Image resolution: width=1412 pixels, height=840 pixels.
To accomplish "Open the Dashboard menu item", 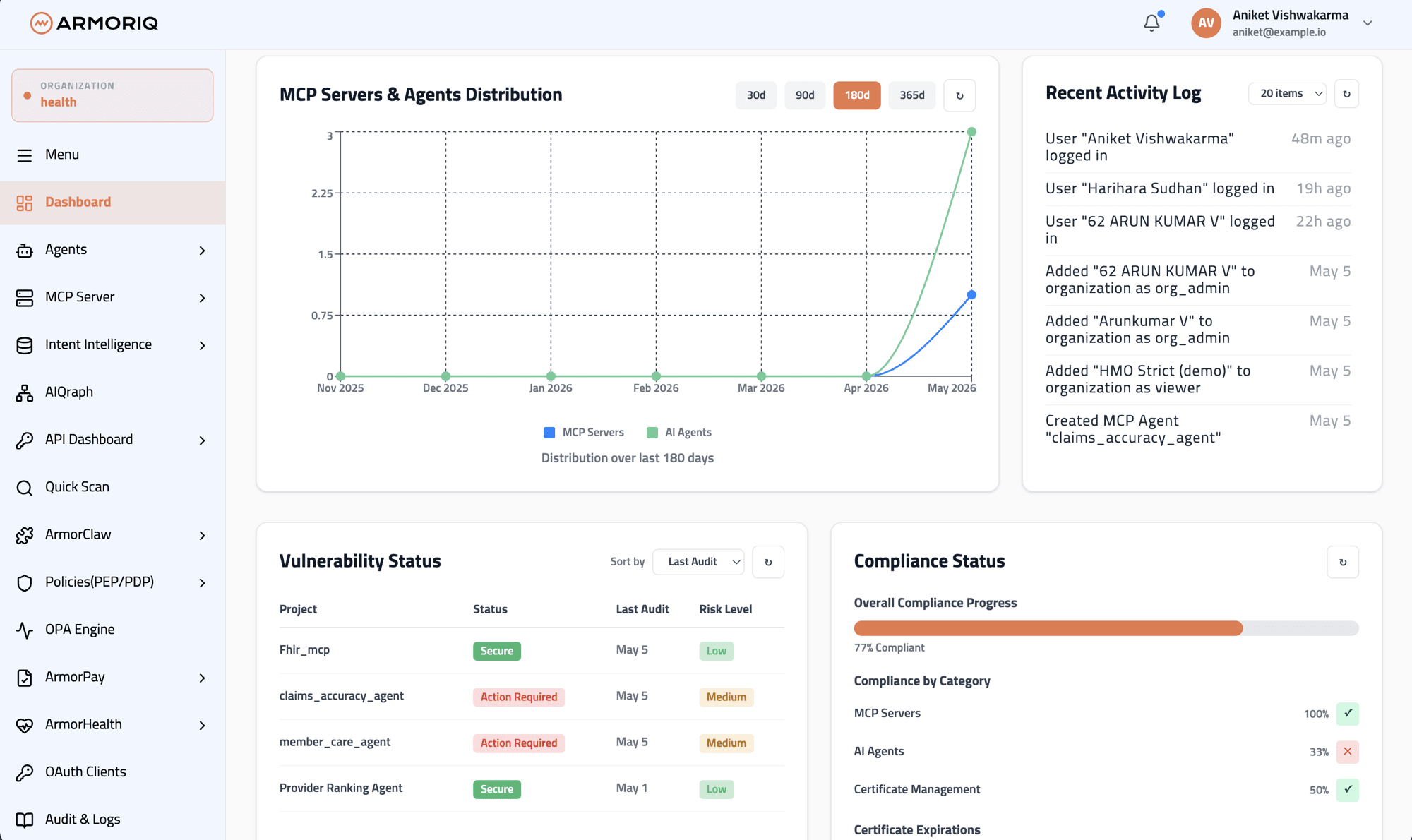I will point(113,203).
